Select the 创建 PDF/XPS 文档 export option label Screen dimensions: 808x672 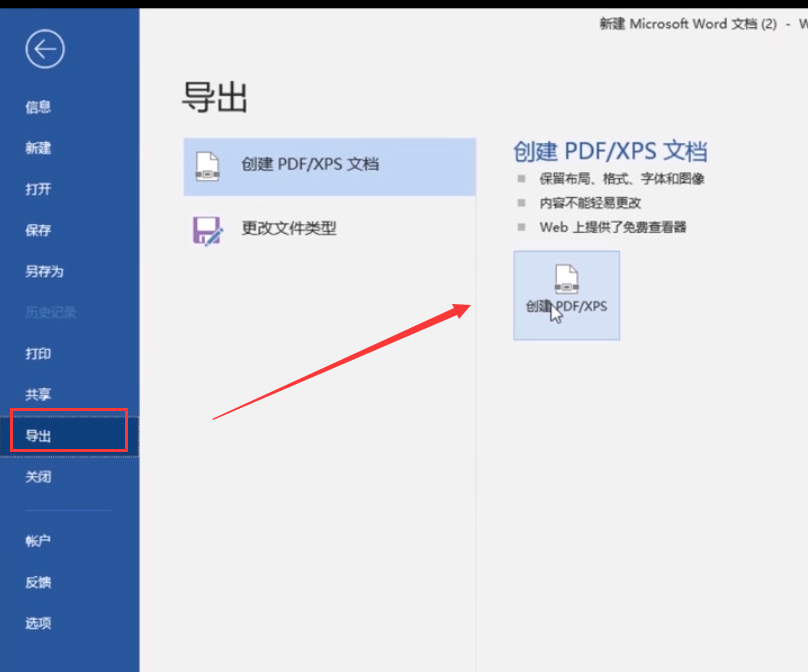(310, 165)
